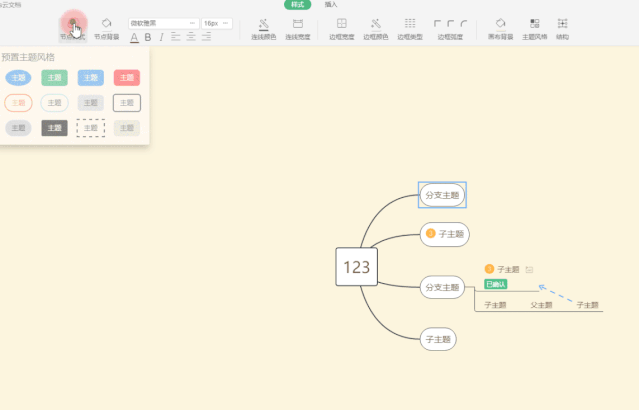This screenshot has width=639, height=410.
Task: Align node text to the left
Action: coord(176,37)
